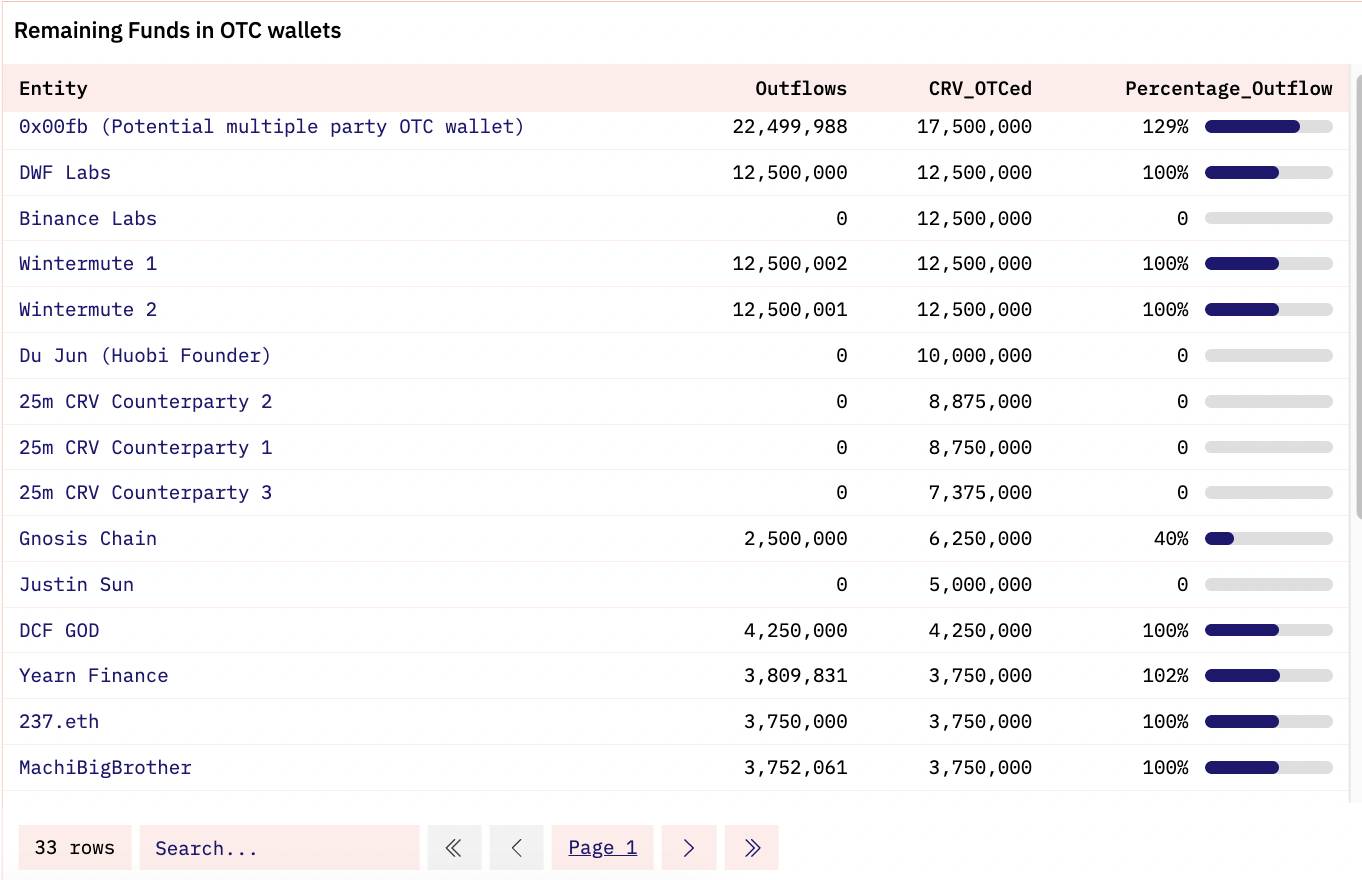The image size is (1362, 880).
Task: Click the 17,500,000 CRV_OTCed value
Action: pyautogui.click(x=975, y=127)
